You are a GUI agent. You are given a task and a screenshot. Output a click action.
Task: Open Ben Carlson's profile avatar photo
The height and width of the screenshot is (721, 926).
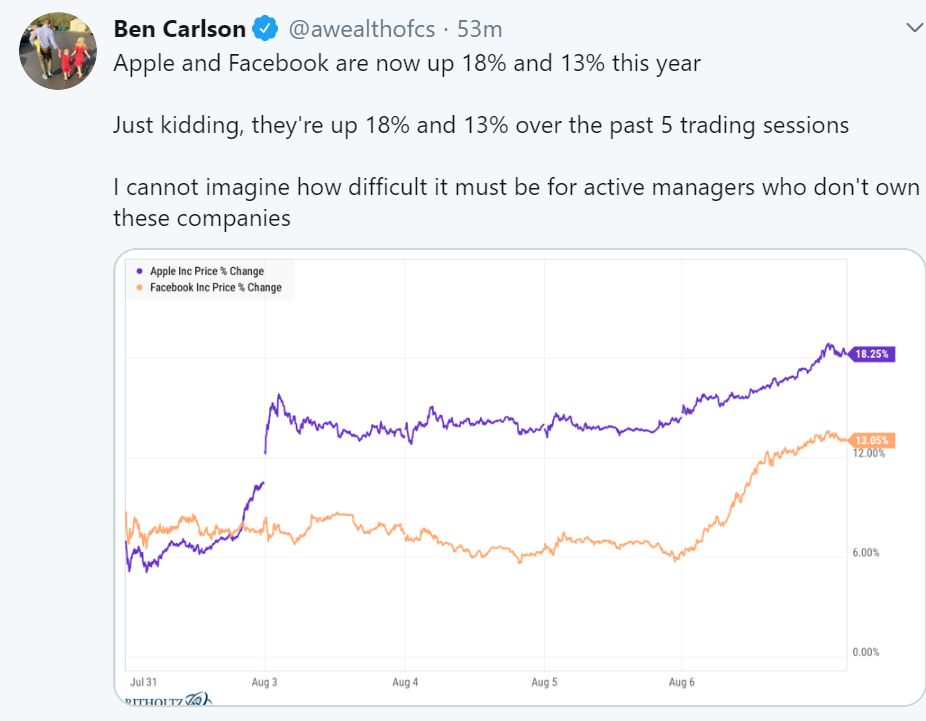[x=59, y=49]
